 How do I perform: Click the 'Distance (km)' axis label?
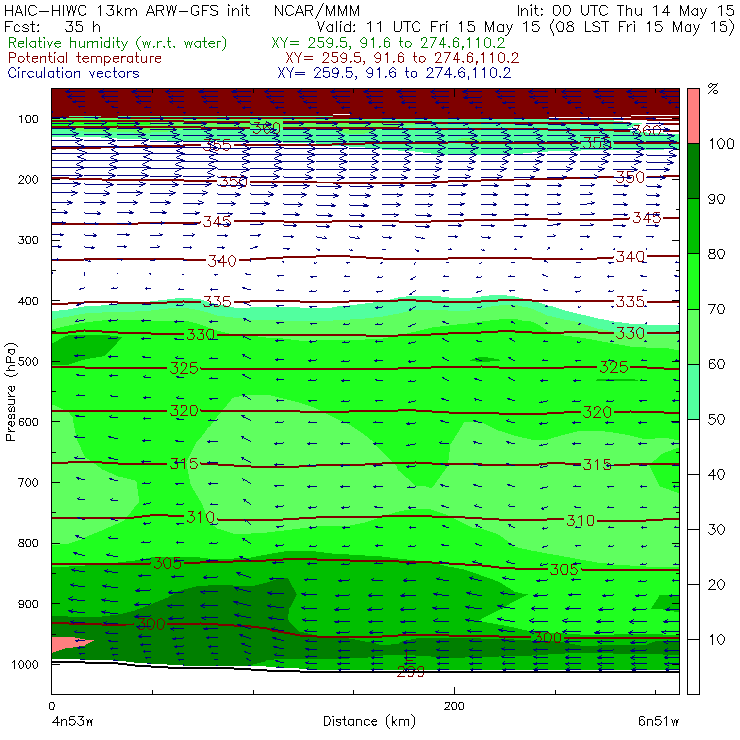369,722
